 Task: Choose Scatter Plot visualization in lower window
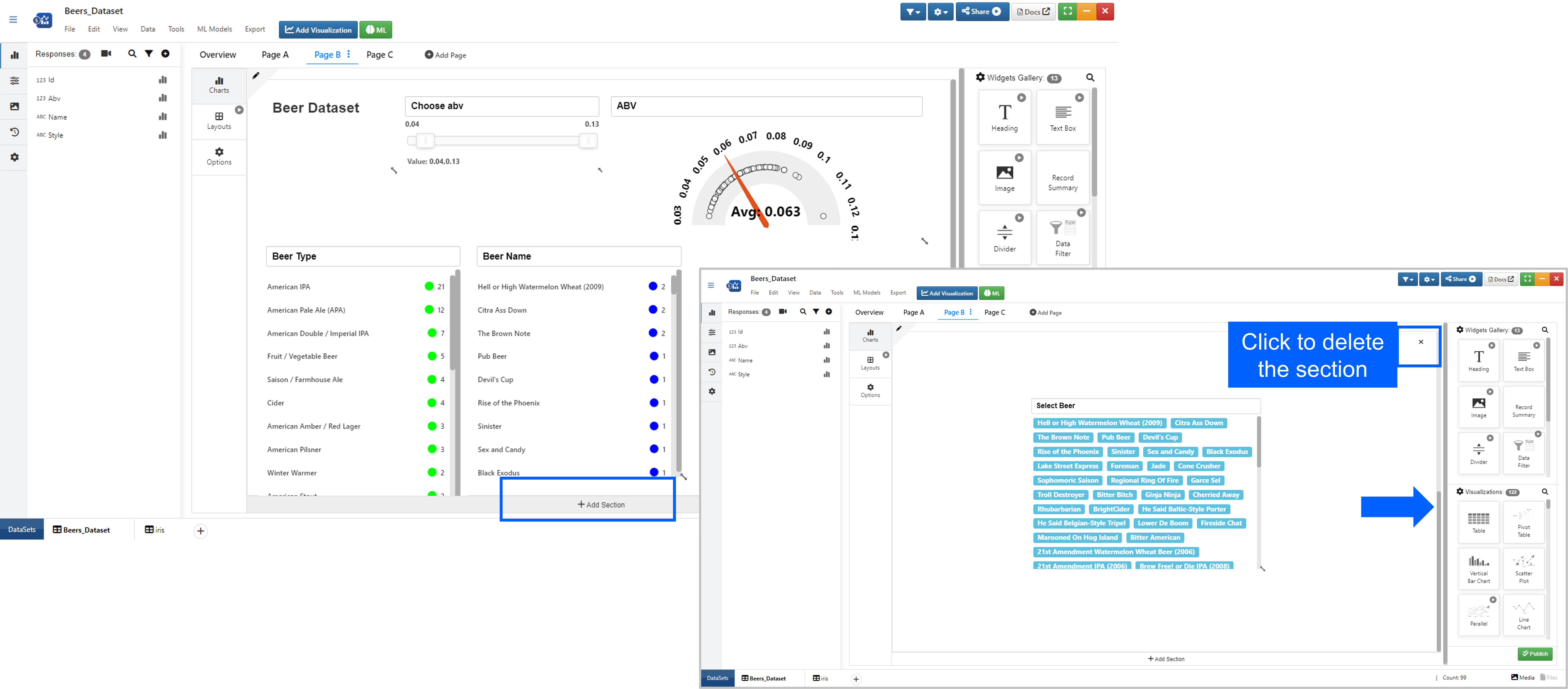[x=1524, y=569]
